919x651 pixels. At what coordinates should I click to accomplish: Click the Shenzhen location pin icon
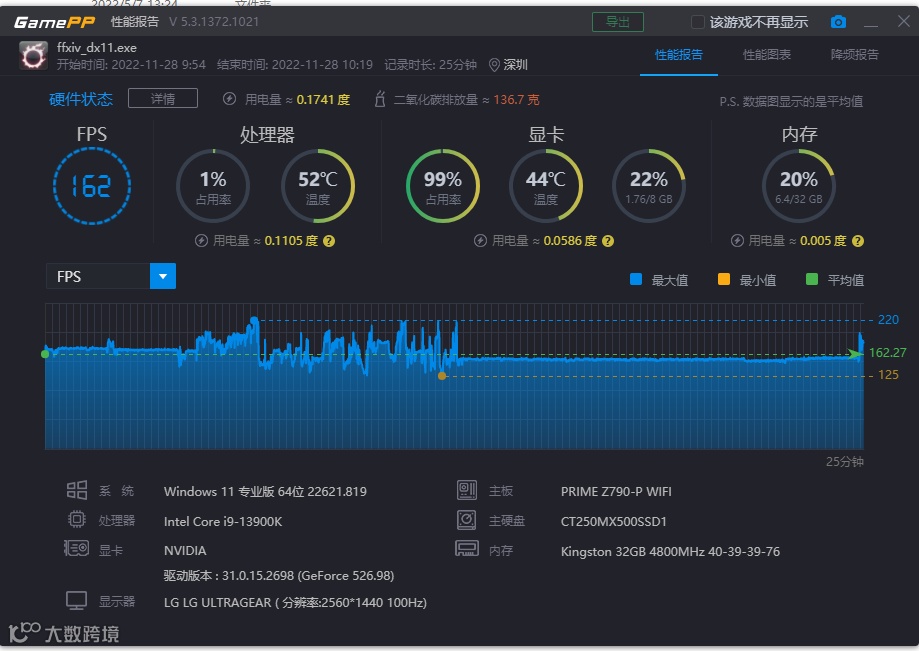coord(494,65)
